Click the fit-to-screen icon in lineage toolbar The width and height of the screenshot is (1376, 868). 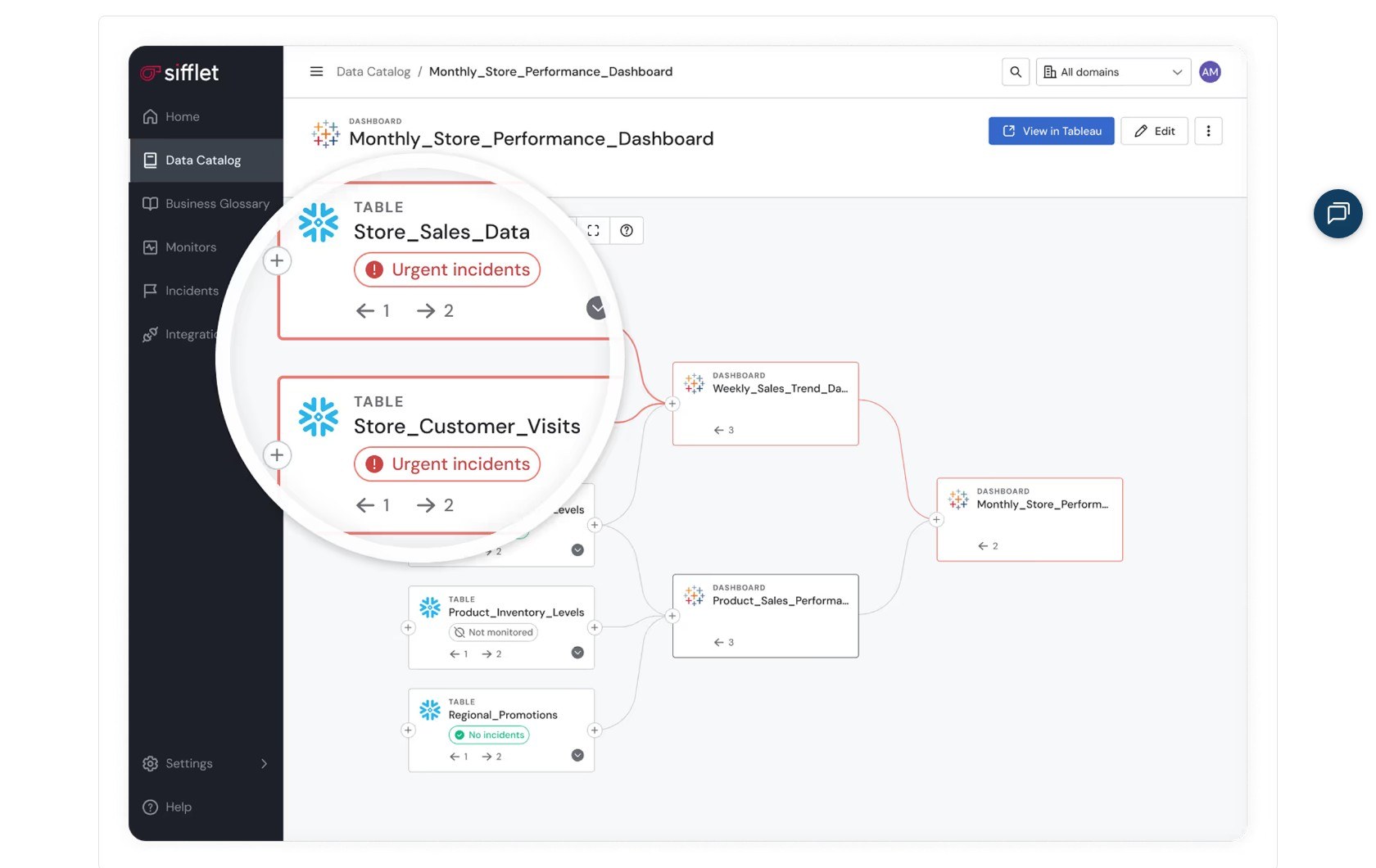coord(593,231)
